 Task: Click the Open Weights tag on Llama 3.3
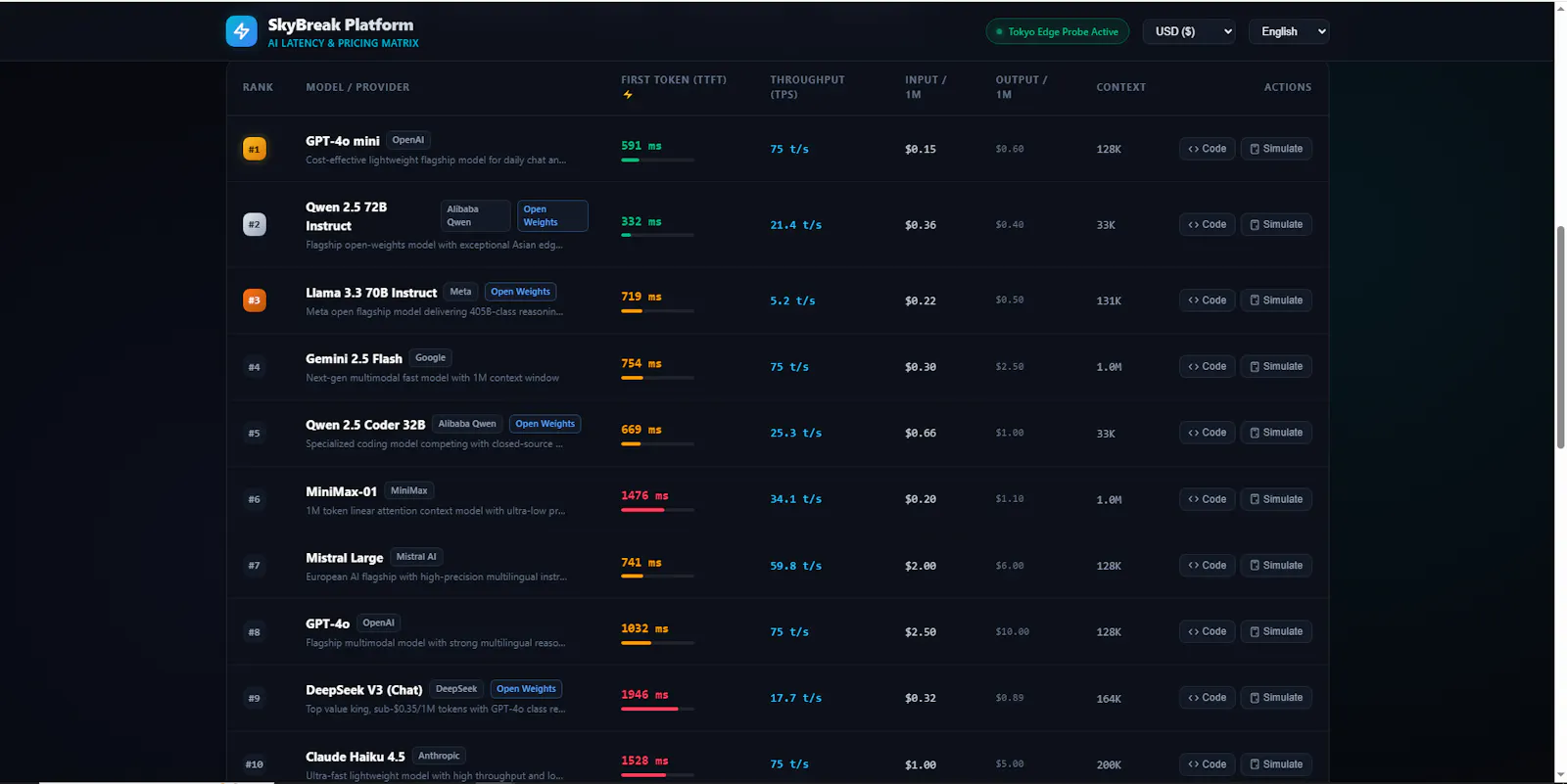[x=520, y=292]
